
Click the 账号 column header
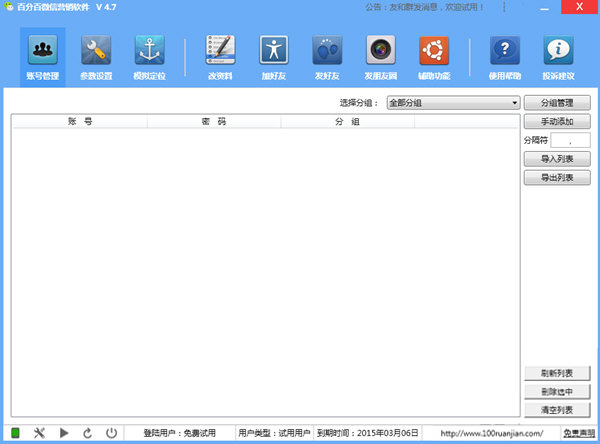[80, 122]
